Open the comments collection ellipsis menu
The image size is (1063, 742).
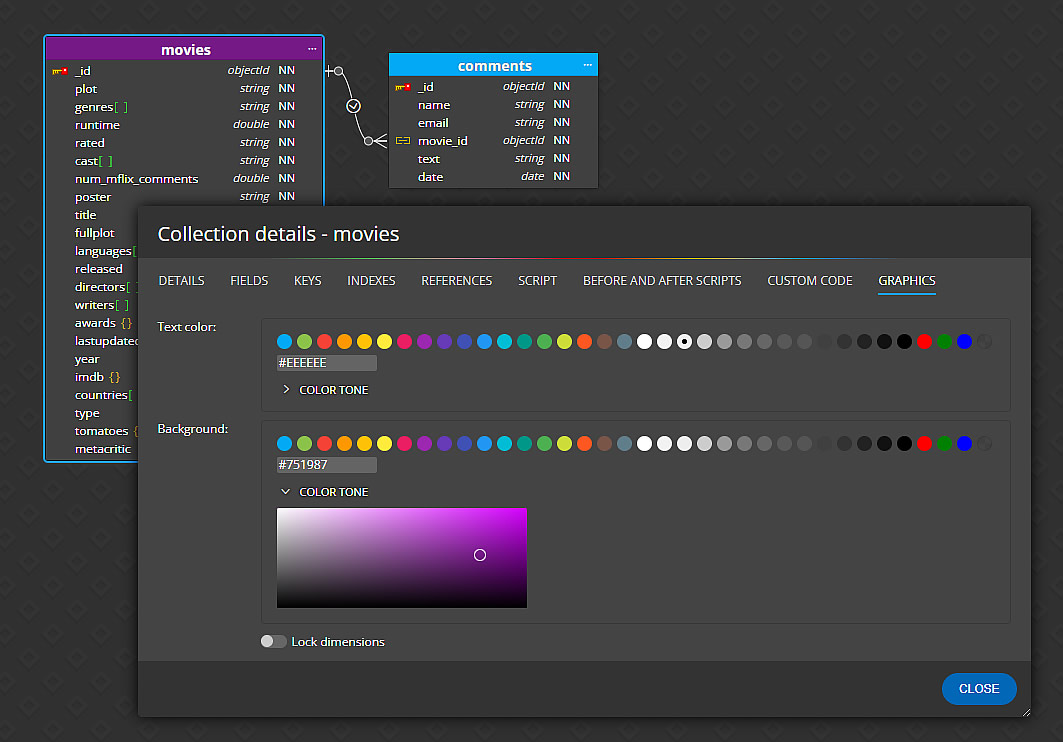588,65
